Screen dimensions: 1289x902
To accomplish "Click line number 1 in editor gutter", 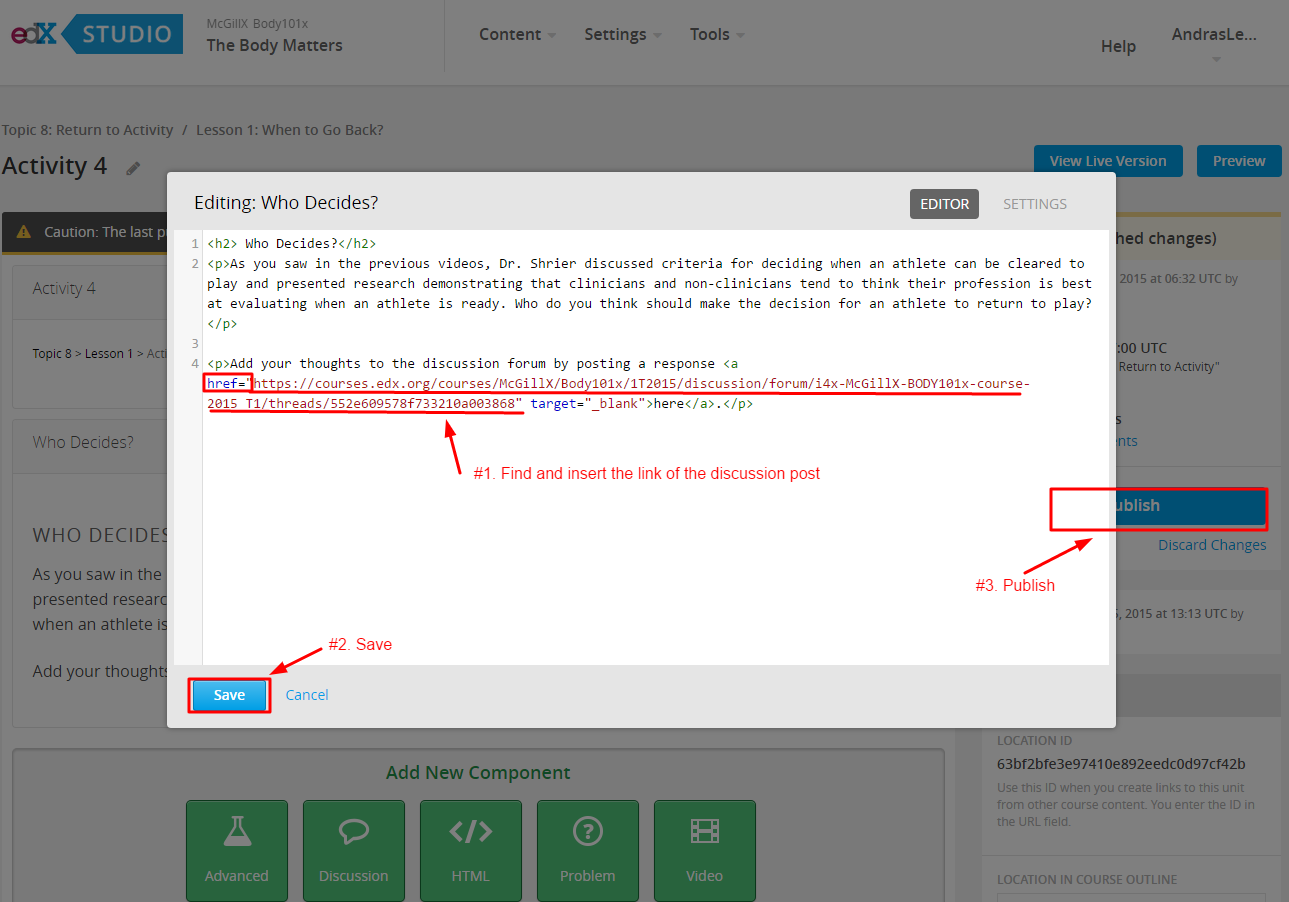I will coord(194,243).
